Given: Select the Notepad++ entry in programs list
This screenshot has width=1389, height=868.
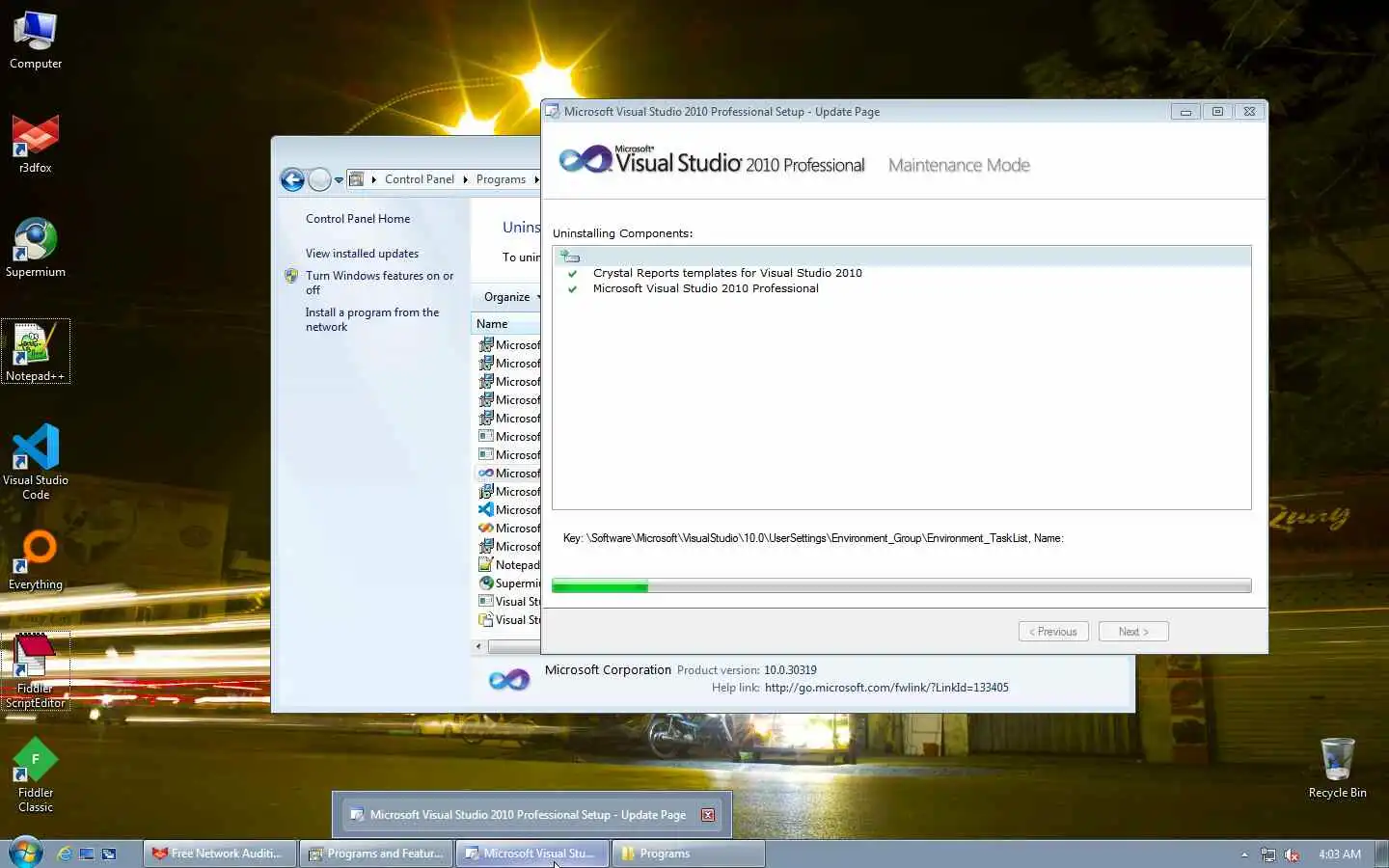Looking at the screenshot, I should tap(509, 565).
